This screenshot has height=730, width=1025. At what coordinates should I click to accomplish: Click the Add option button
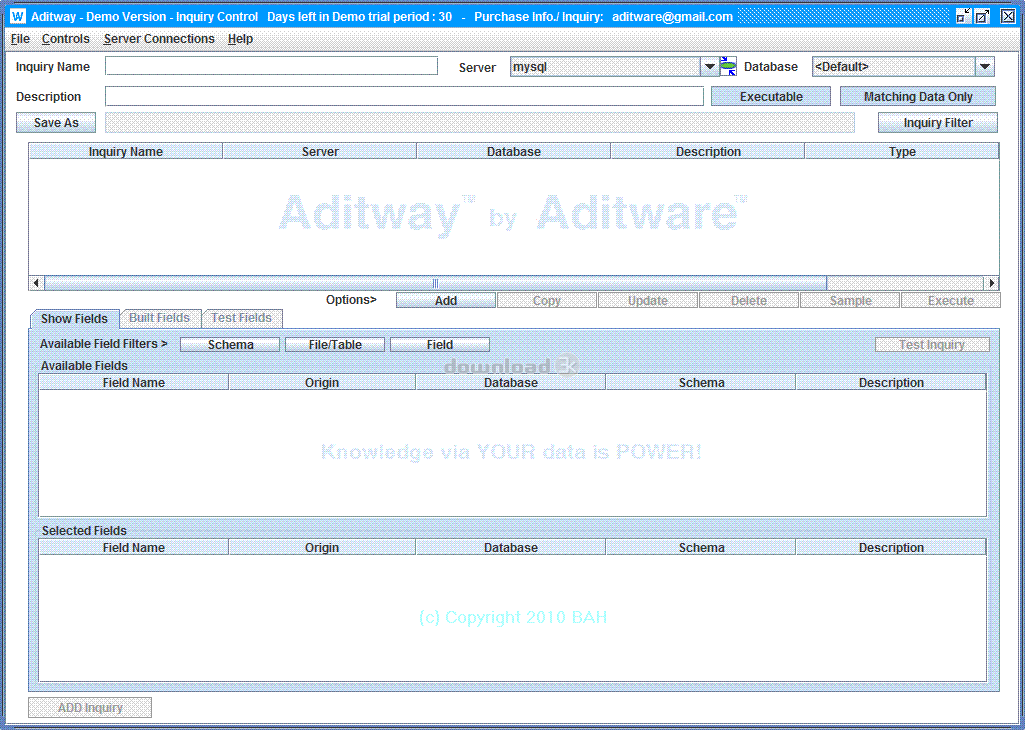[x=446, y=301]
